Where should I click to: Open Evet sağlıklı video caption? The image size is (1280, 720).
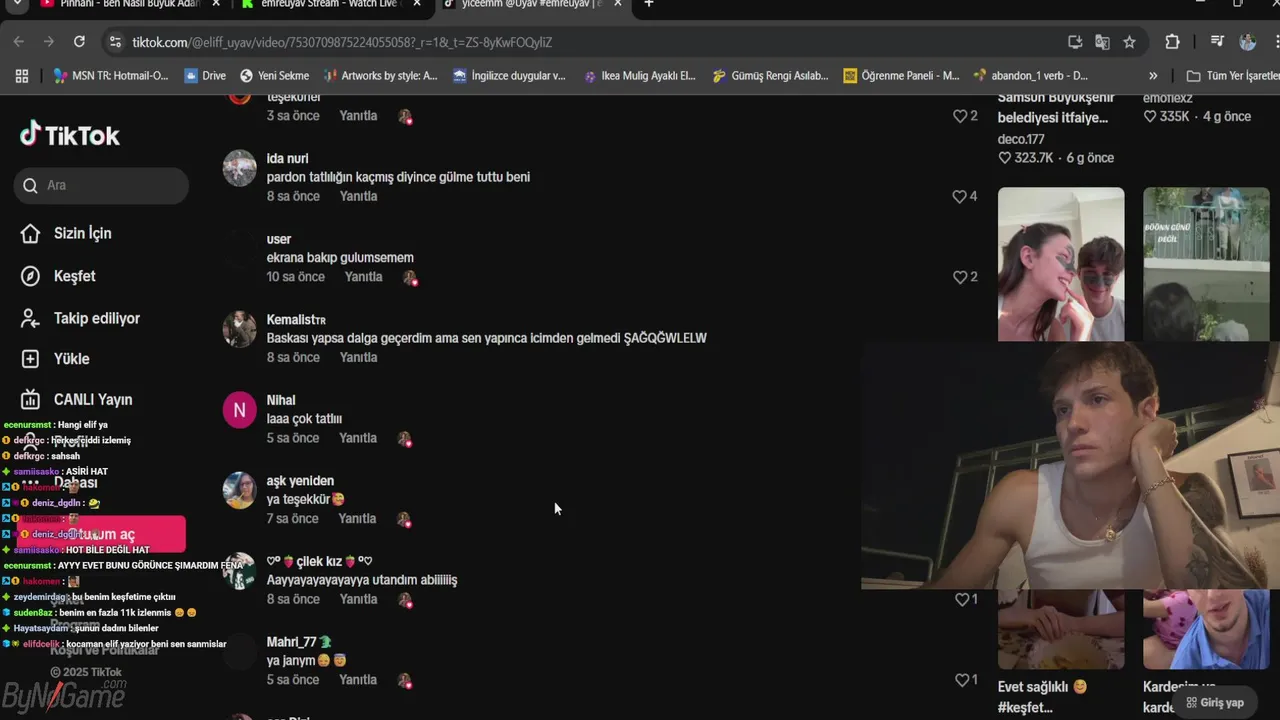tap(1042, 697)
